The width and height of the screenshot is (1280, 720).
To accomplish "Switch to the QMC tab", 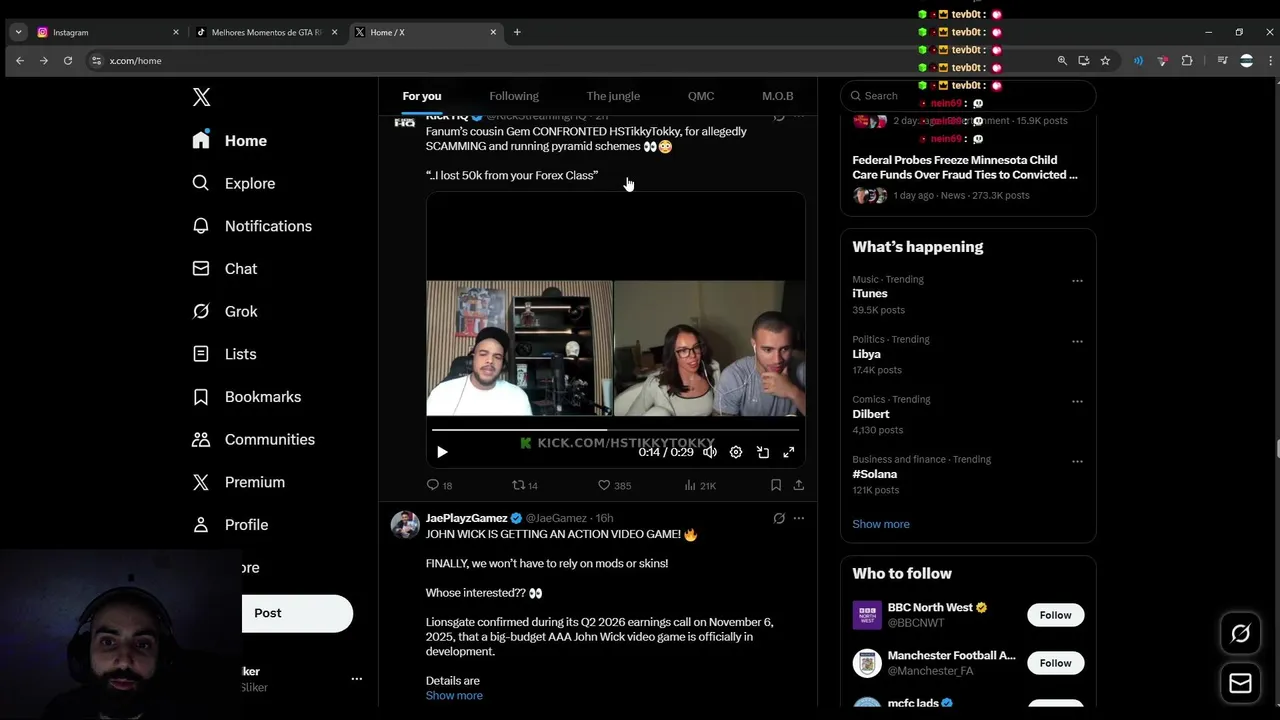I will pos(701,96).
